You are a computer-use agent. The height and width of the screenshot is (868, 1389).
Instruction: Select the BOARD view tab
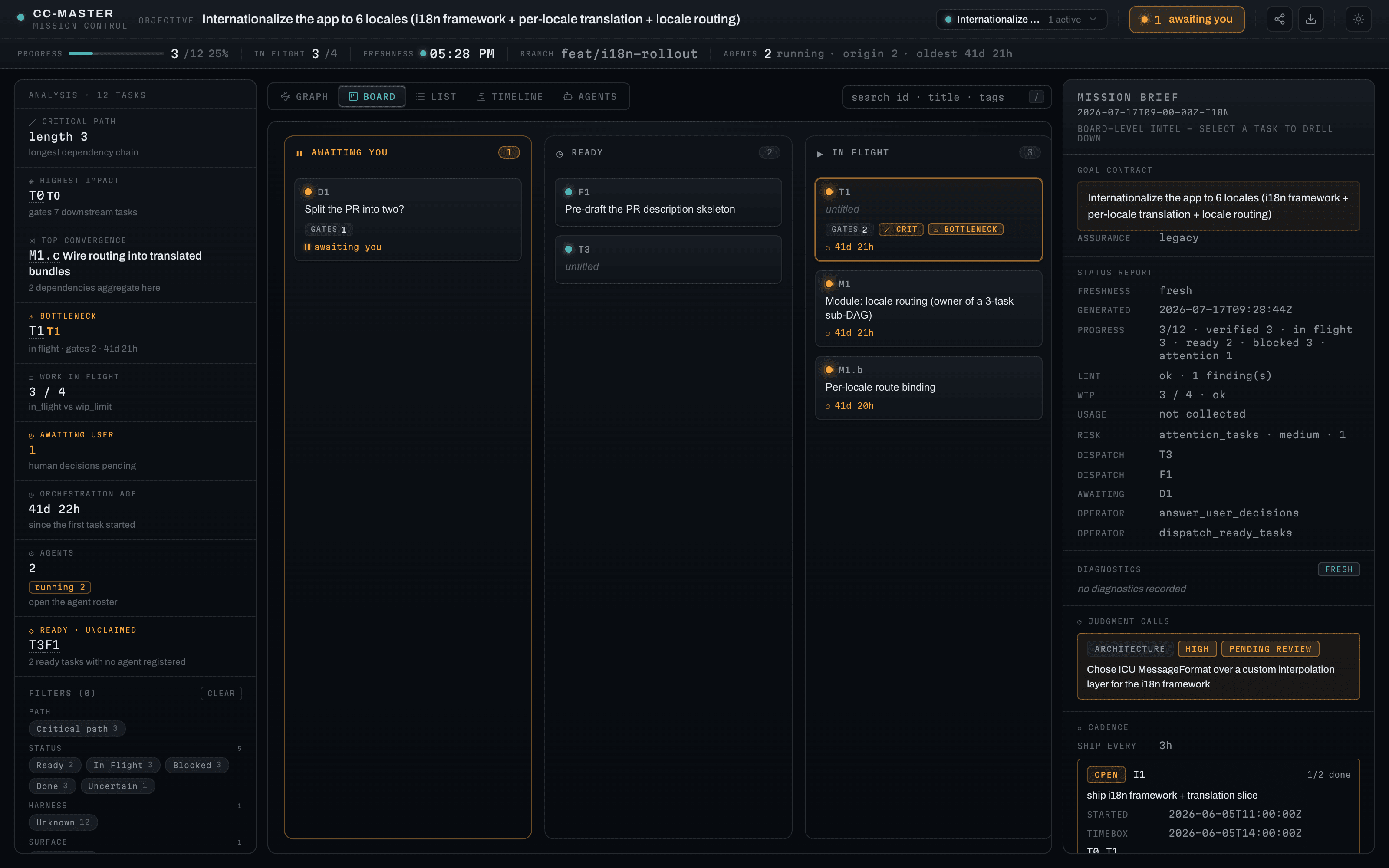(x=372, y=96)
